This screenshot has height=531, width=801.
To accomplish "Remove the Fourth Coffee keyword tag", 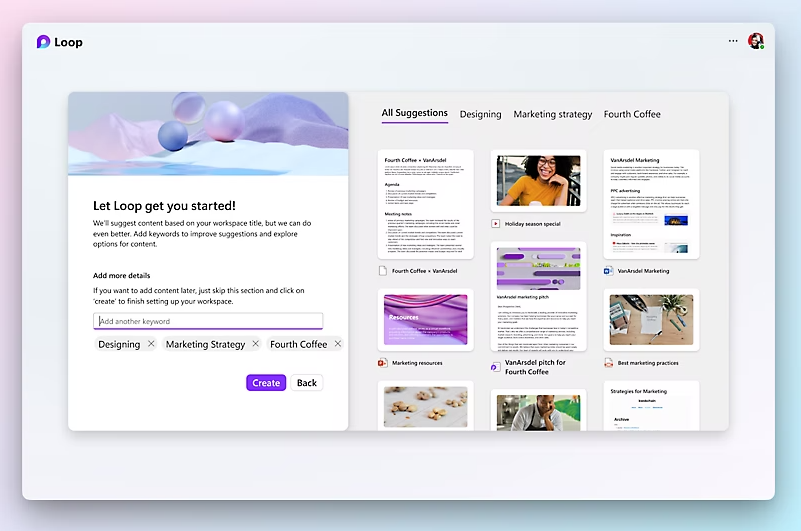I will pos(338,344).
